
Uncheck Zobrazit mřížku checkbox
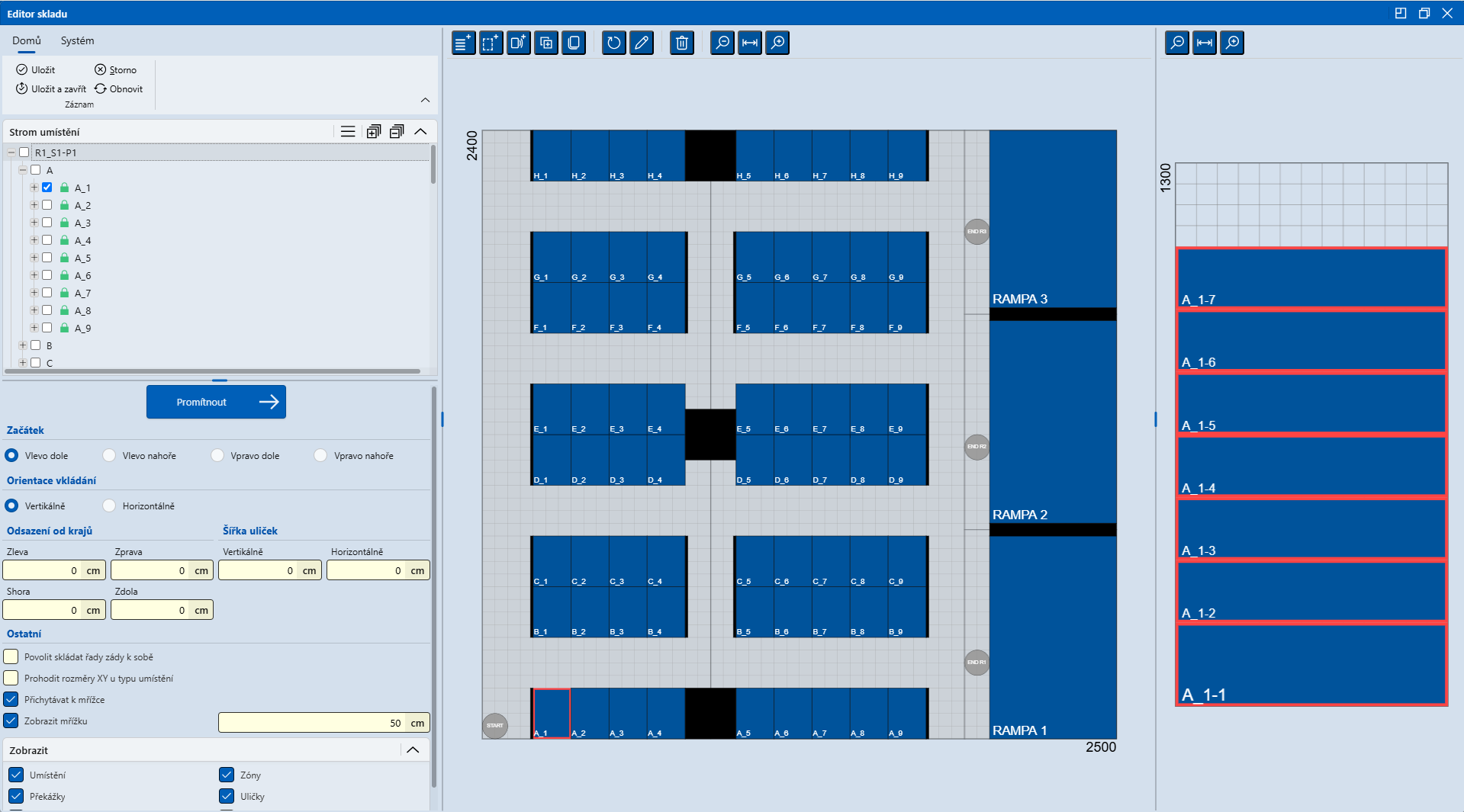click(x=11, y=721)
